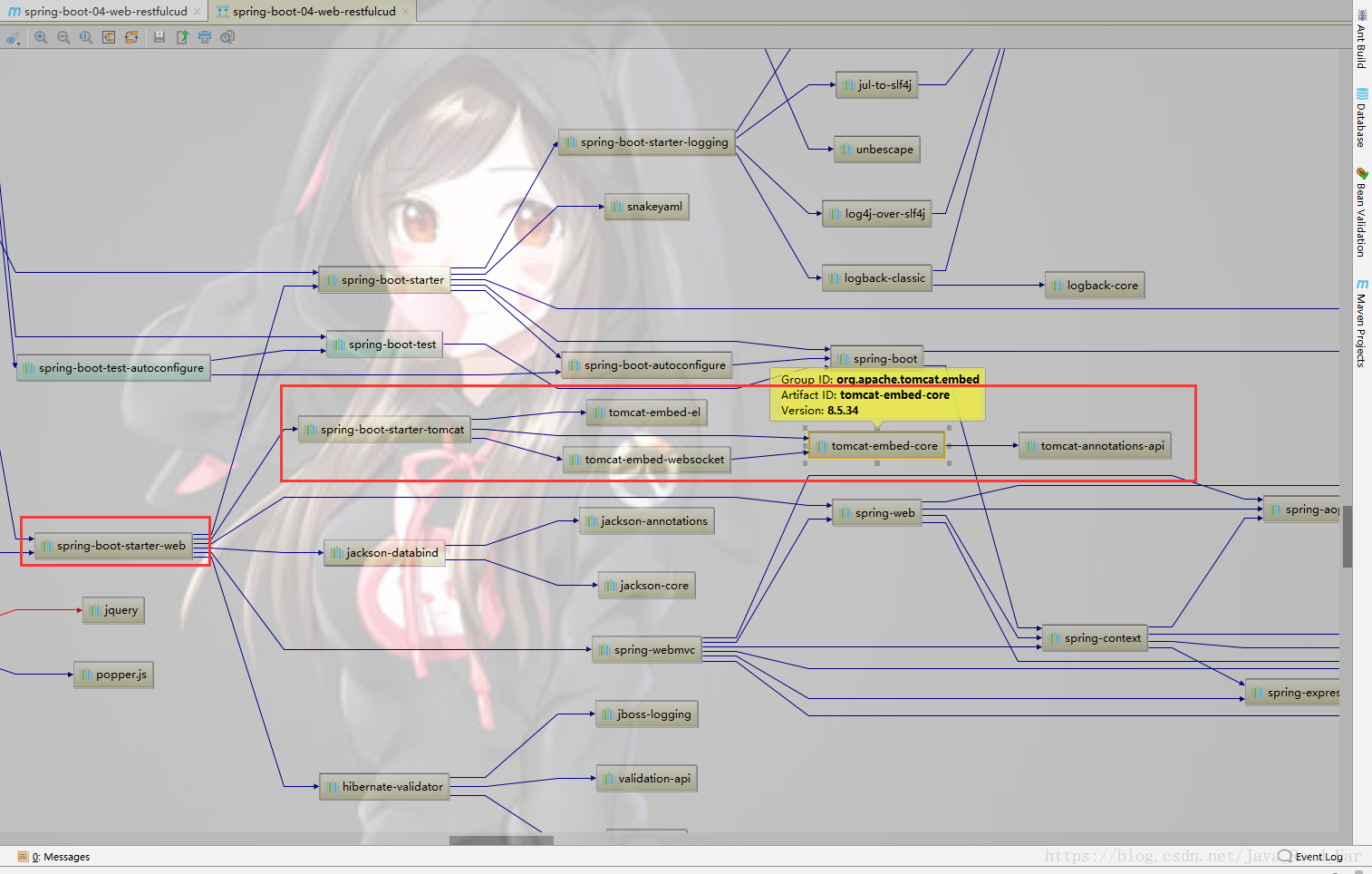Click the horizontal scrollbar thumb
This screenshot has height=874, width=1372.
[501, 840]
